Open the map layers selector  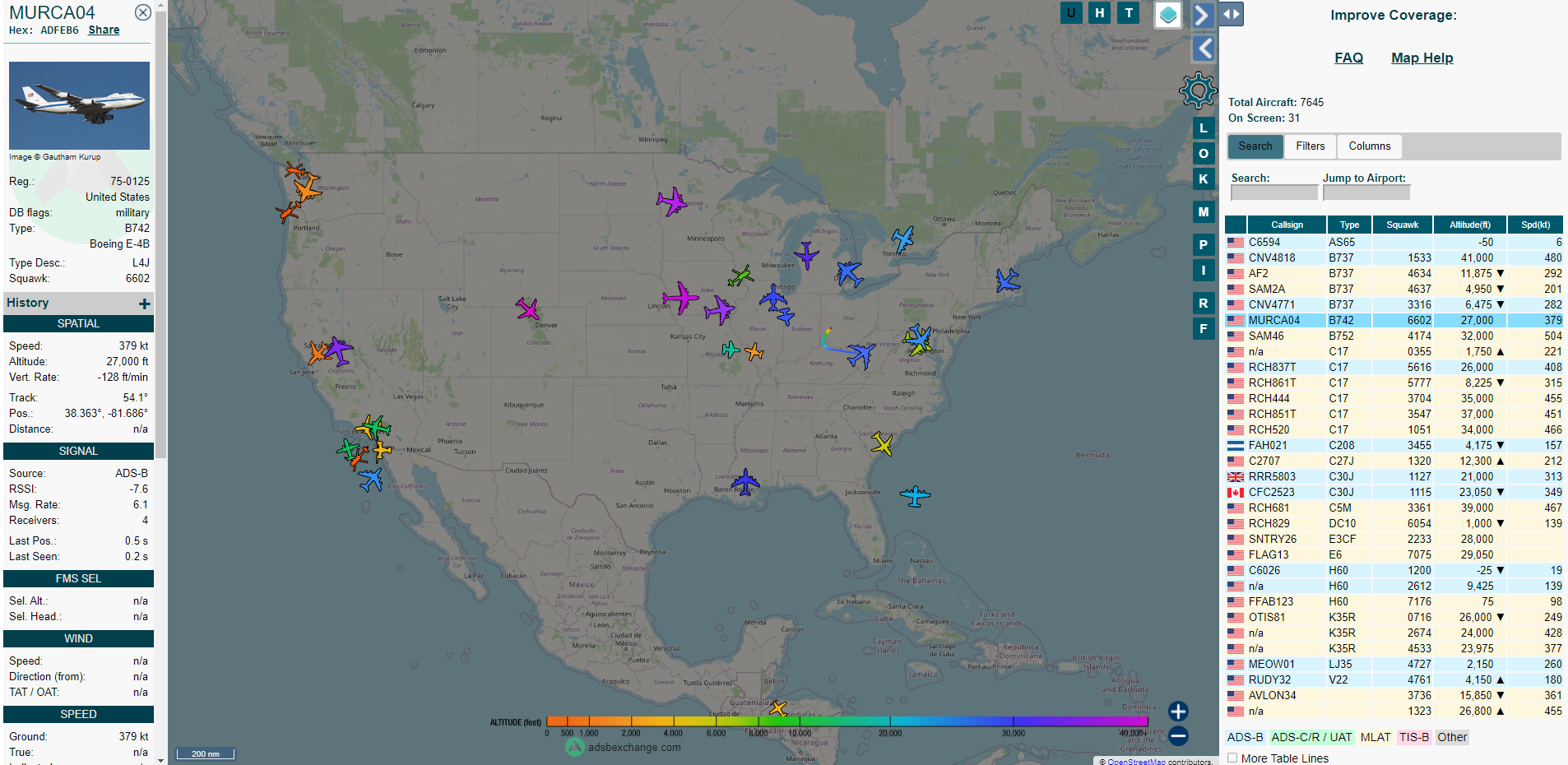coord(1168,14)
